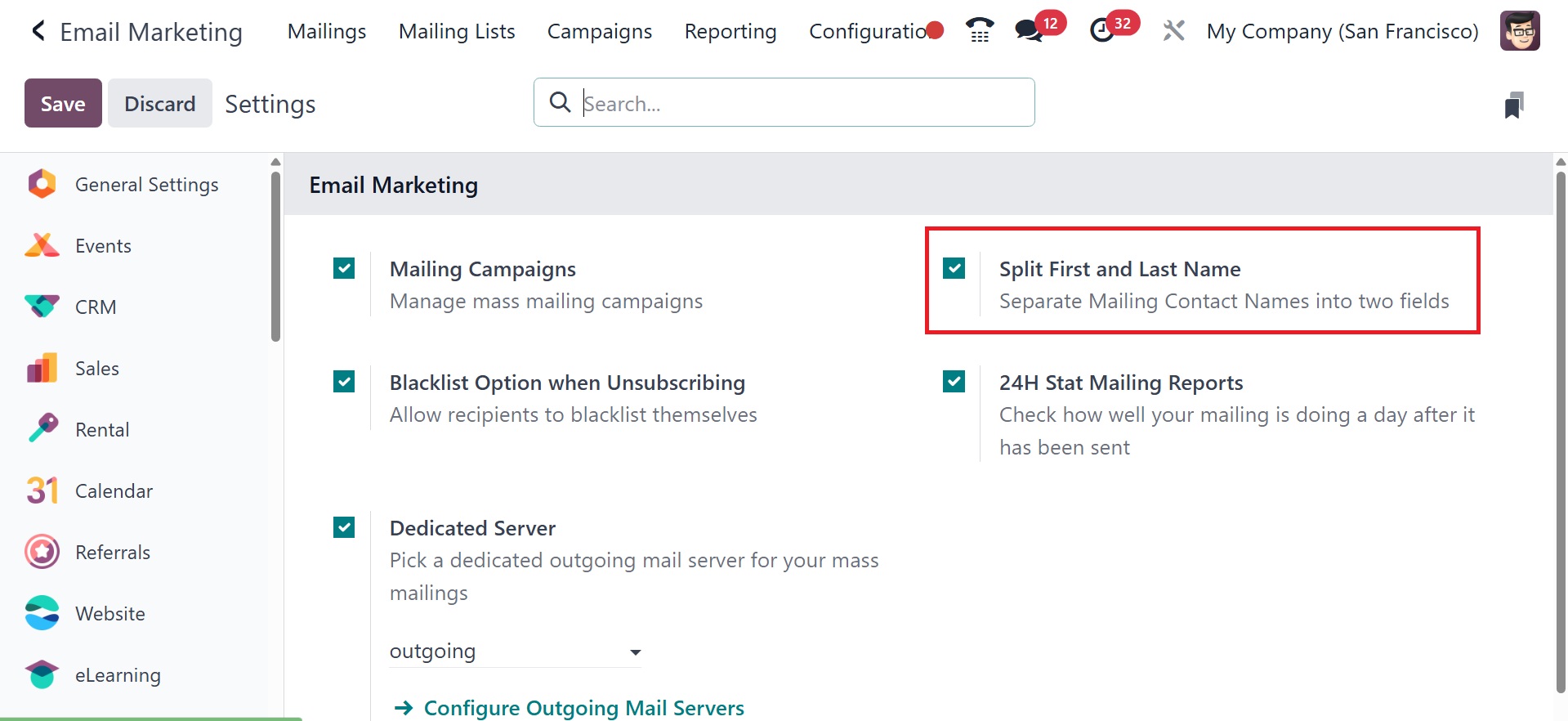Open CRM settings in sidebar
Screen dimensions: 1568x721
click(95, 307)
